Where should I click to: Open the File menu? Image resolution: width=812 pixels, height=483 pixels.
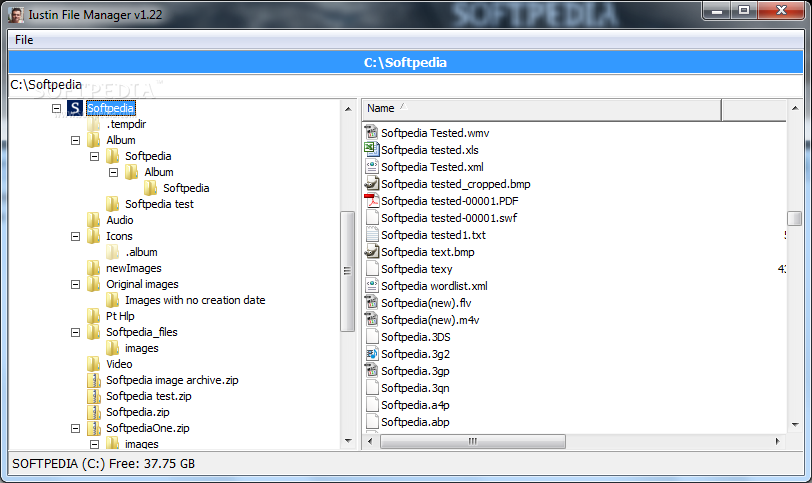coord(24,40)
